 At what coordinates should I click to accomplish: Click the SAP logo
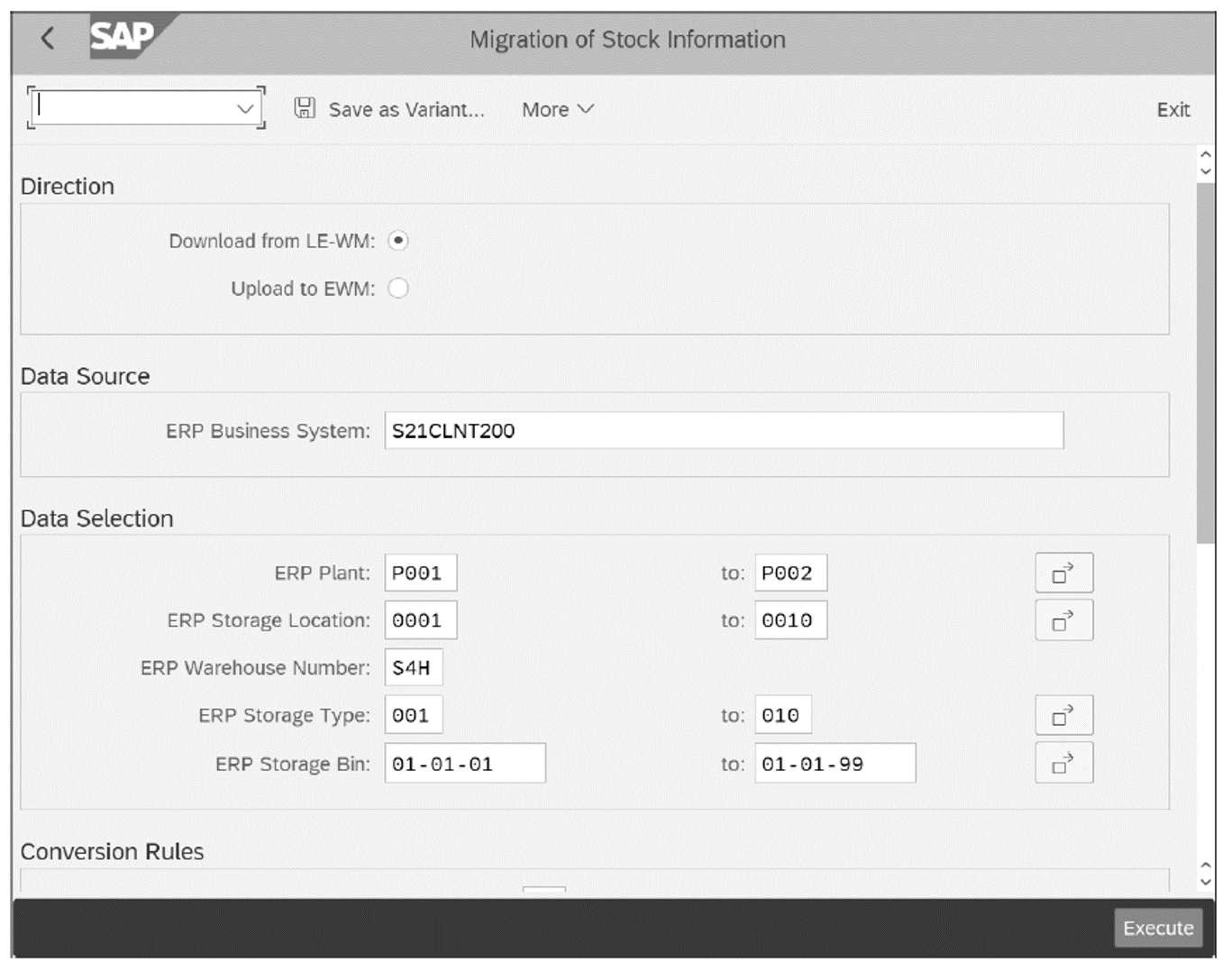pos(122,36)
